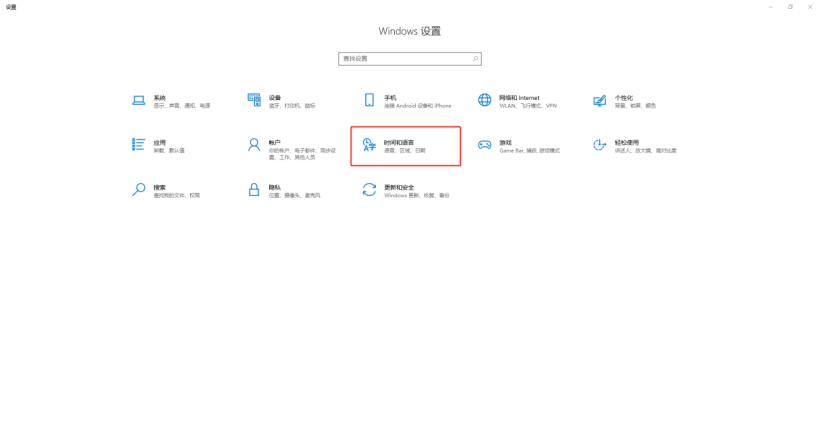Restore down the 设置 window
The image size is (820, 445).
pyautogui.click(x=790, y=7)
